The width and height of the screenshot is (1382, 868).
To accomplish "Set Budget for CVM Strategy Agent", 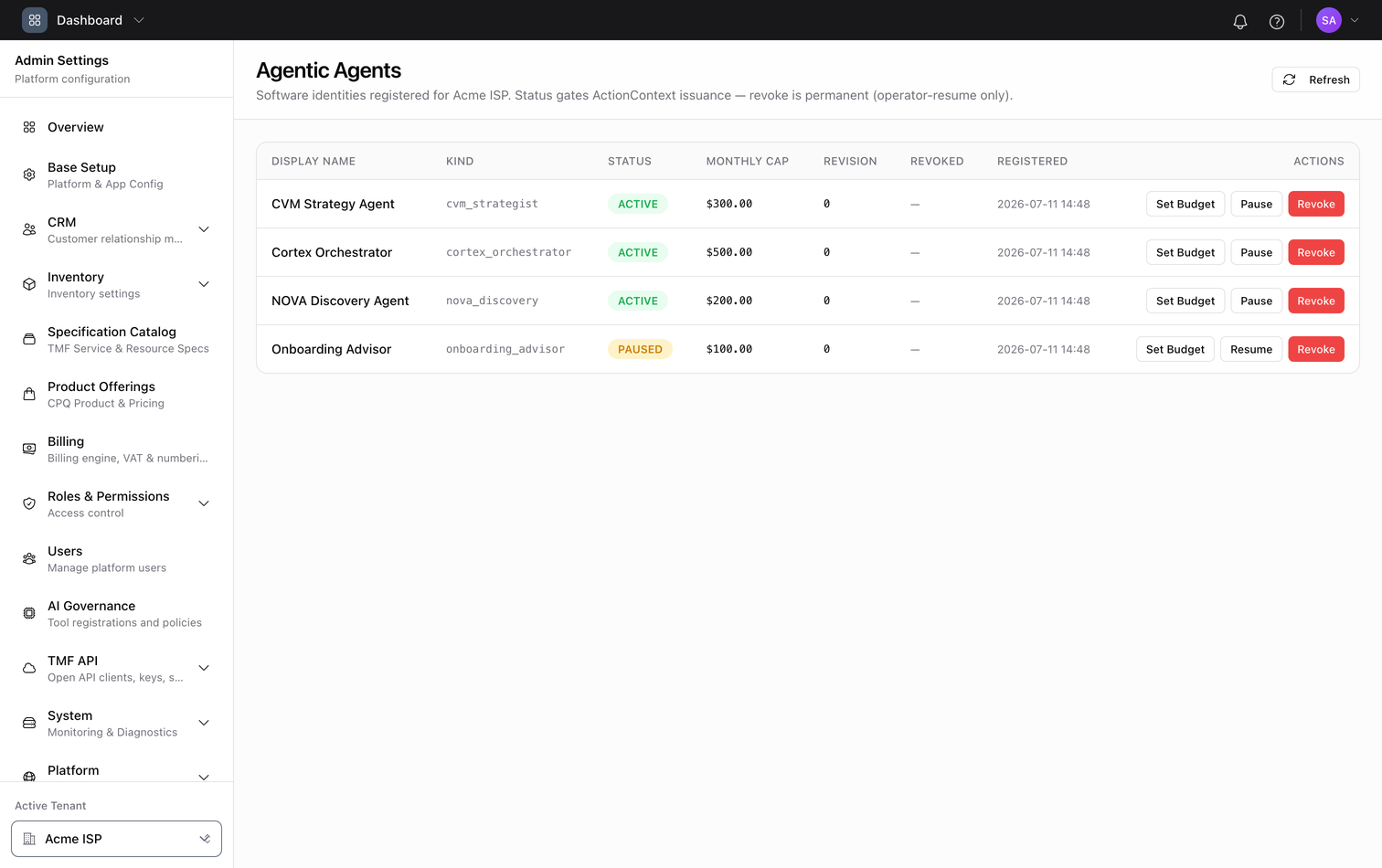I will pyautogui.click(x=1185, y=204).
